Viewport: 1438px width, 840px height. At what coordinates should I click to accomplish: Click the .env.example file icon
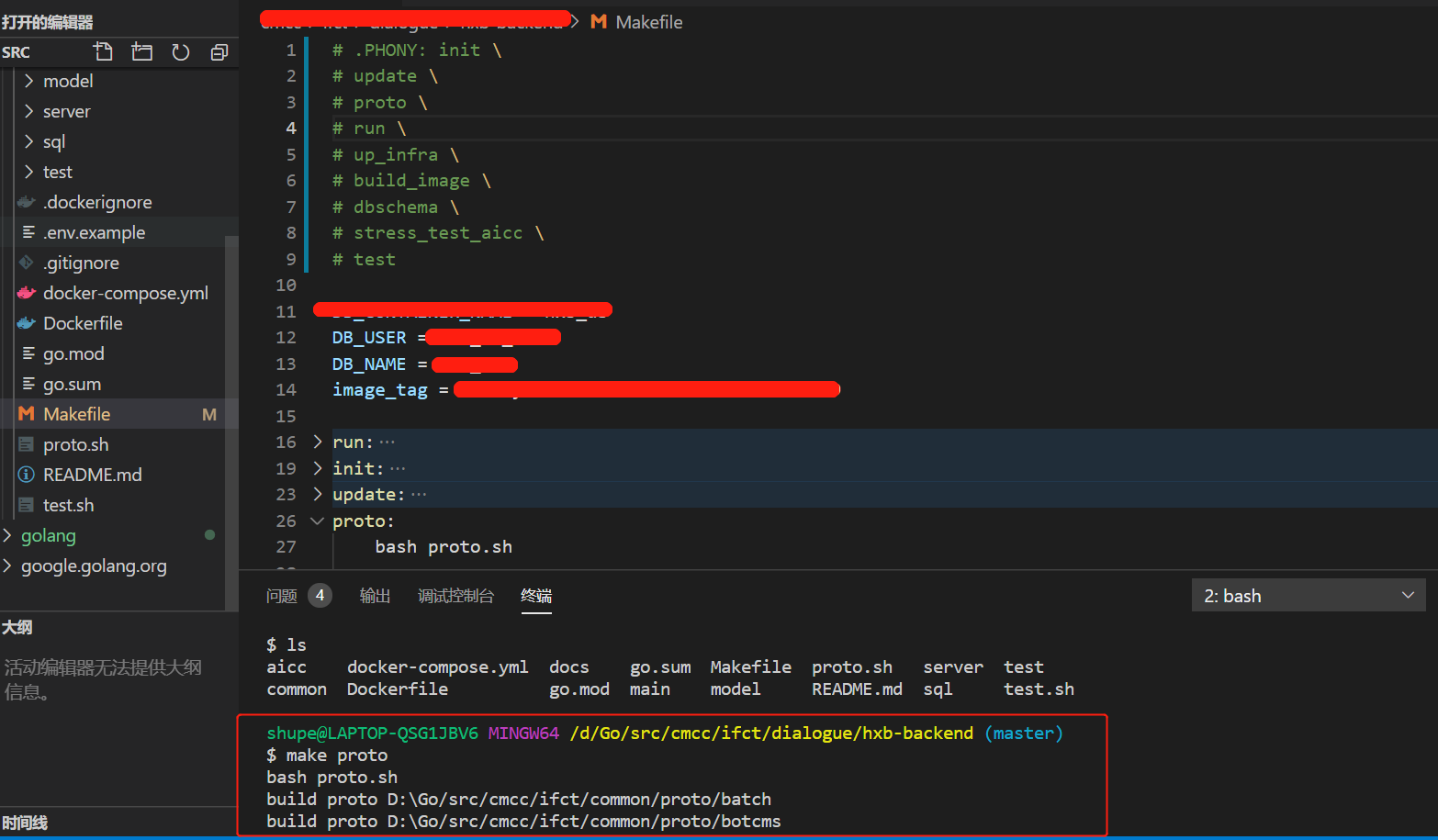tap(28, 232)
